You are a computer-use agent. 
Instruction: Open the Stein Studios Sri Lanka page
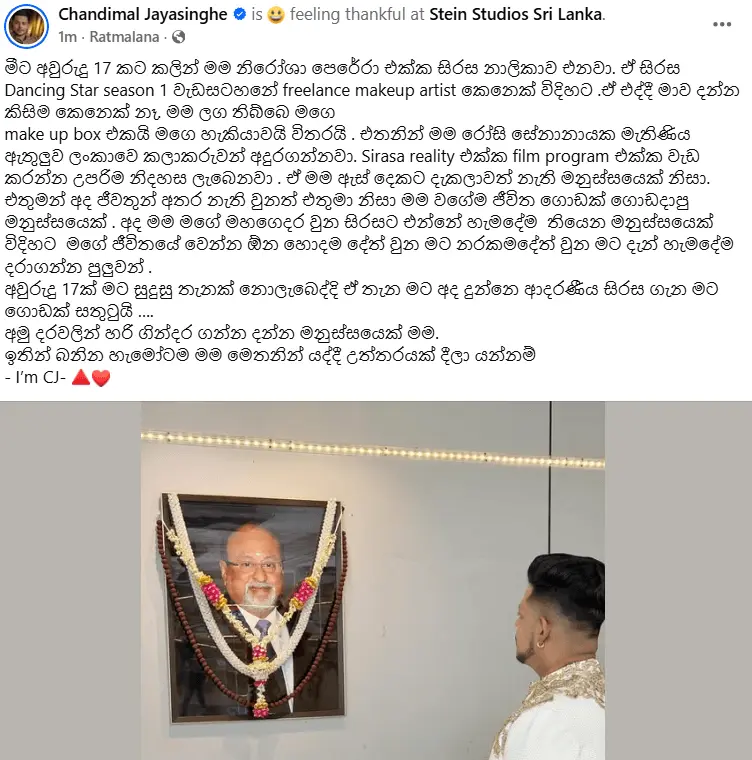pos(516,15)
